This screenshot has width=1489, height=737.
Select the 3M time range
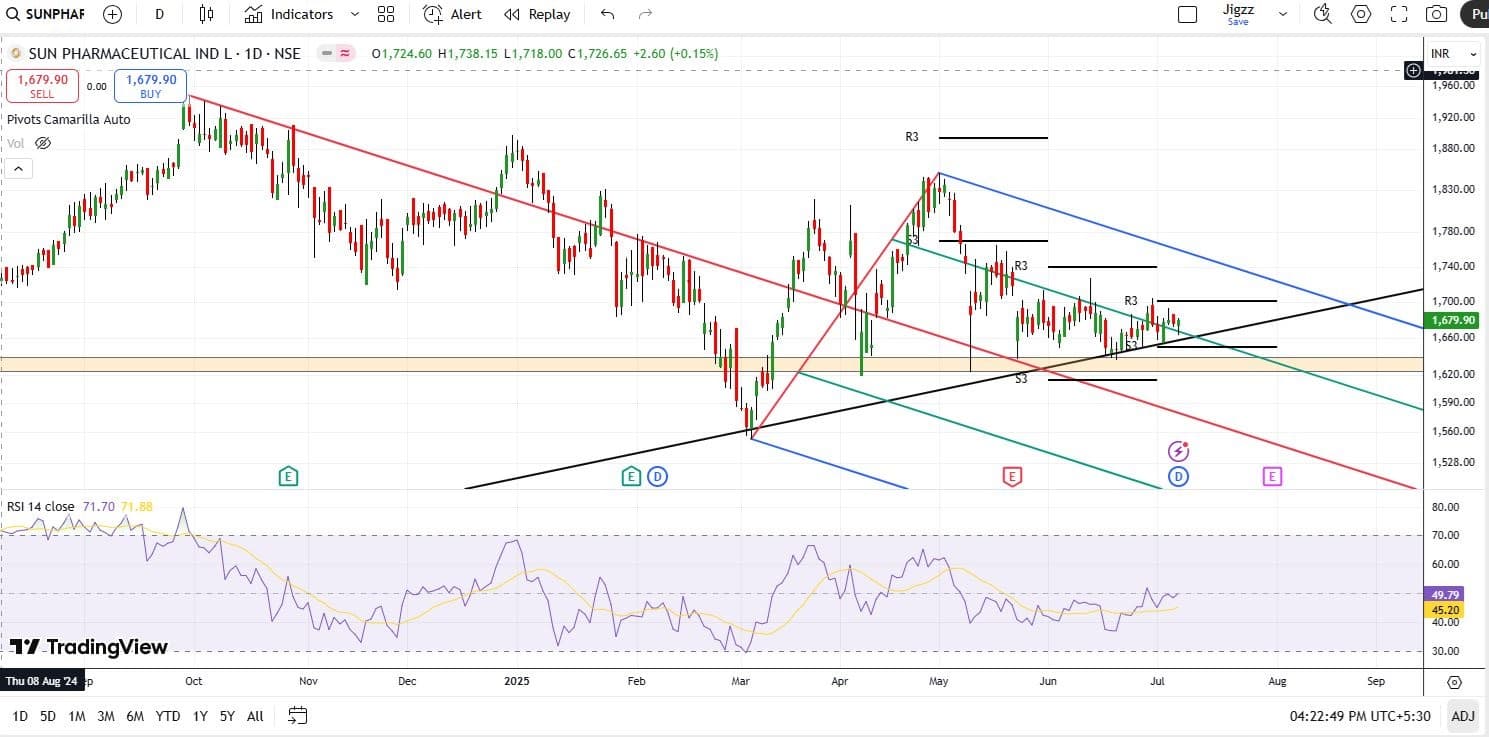(105, 715)
